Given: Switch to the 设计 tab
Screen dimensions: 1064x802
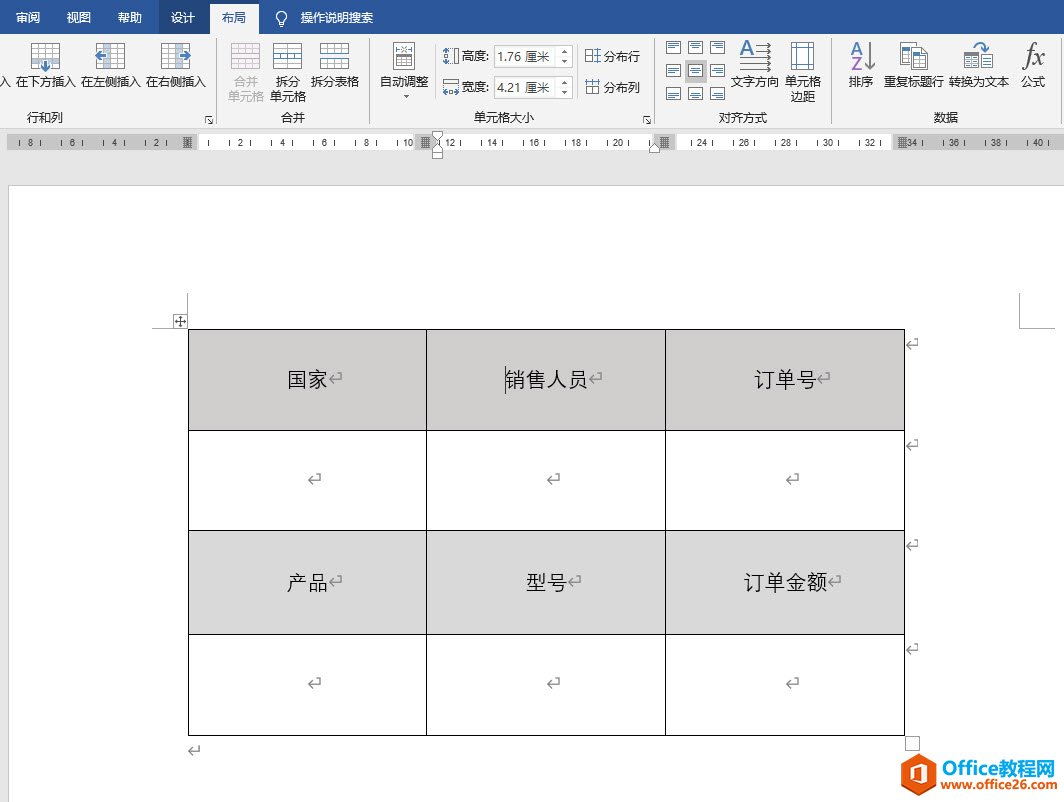Looking at the screenshot, I should pos(183,18).
